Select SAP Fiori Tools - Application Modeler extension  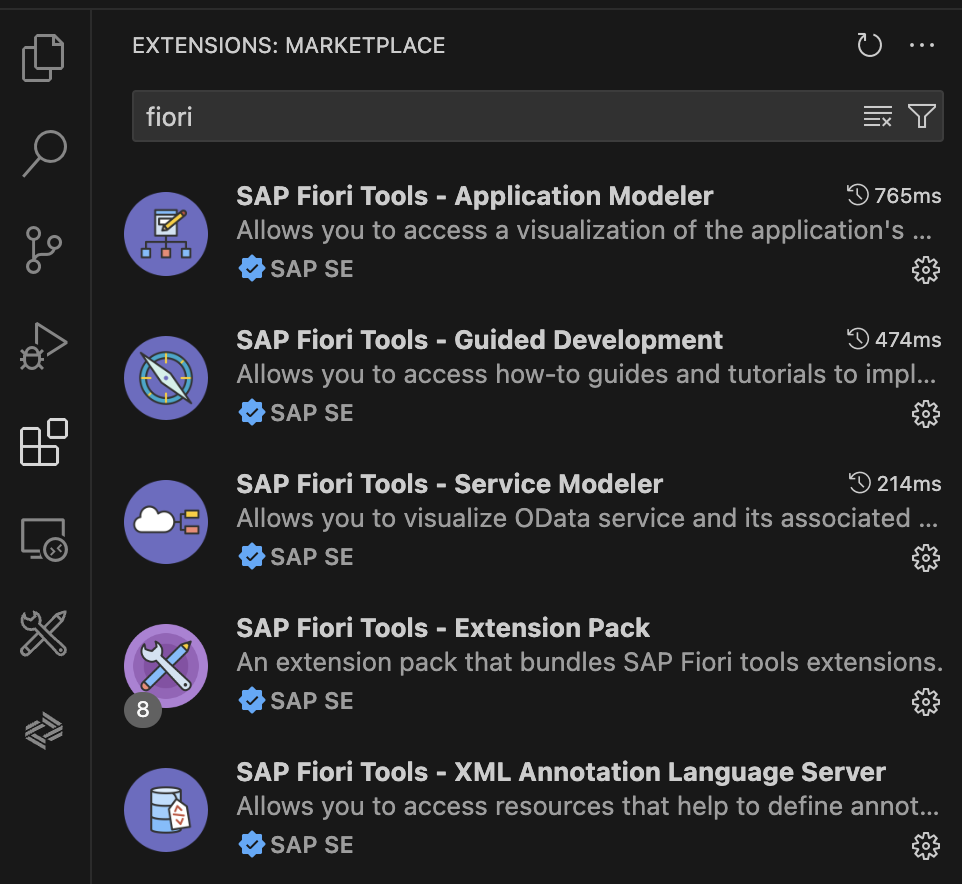tap(475, 196)
